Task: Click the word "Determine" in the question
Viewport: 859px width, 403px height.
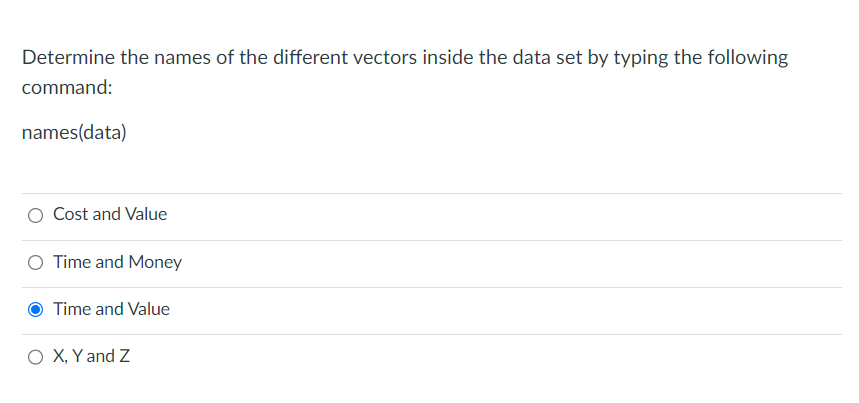Action: (68, 58)
